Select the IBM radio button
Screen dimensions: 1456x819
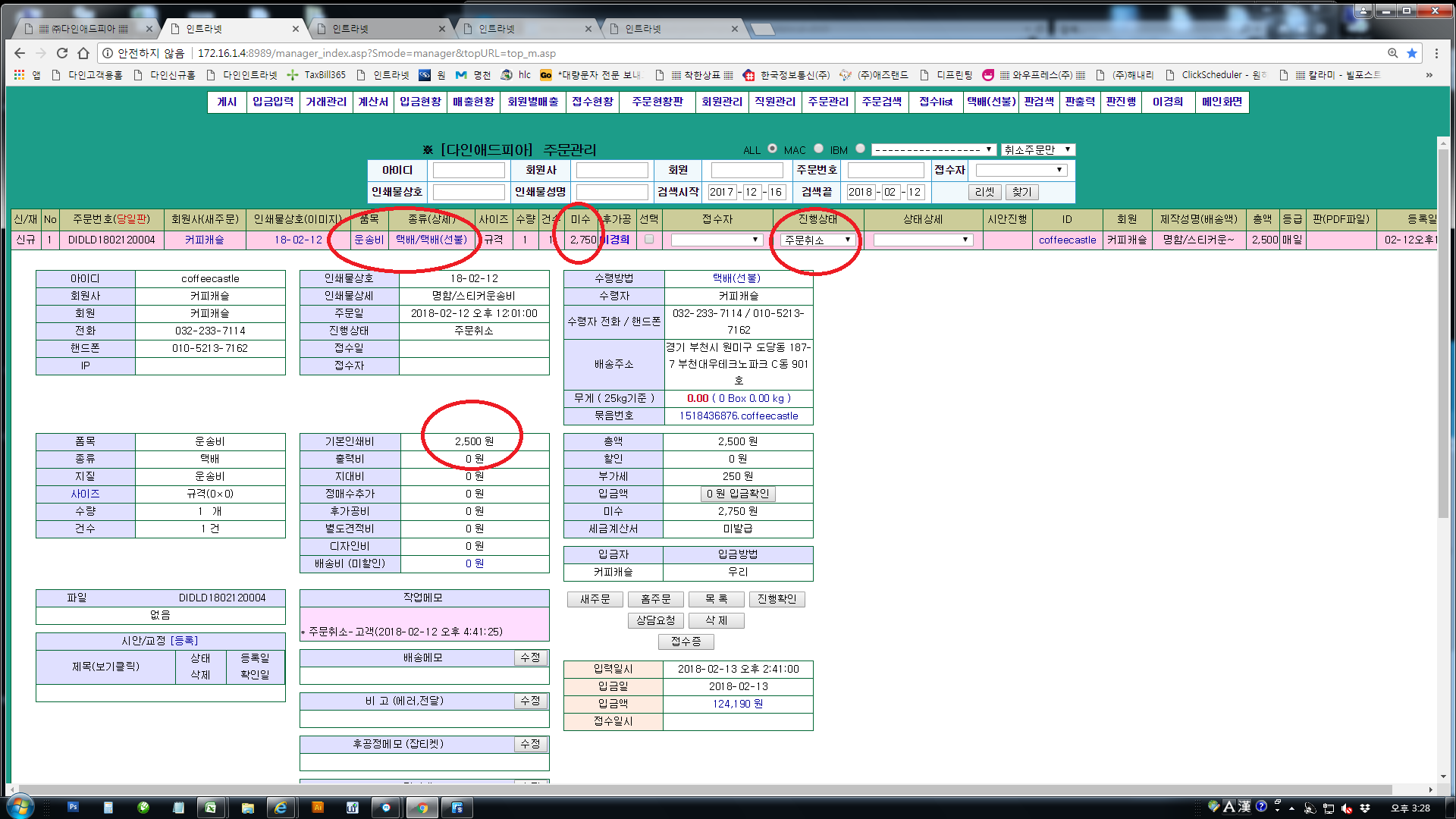[860, 149]
